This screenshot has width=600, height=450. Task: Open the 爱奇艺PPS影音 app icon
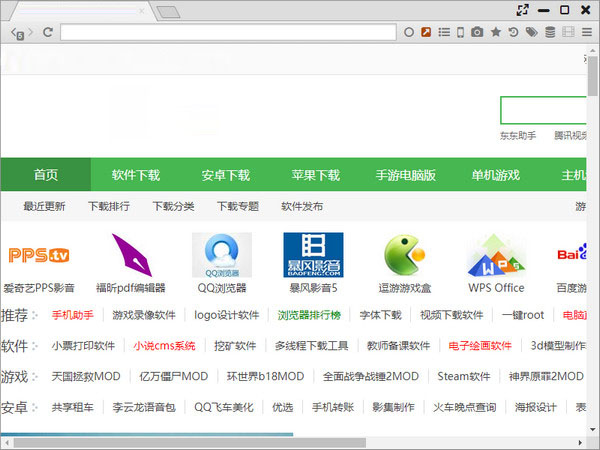[39, 255]
